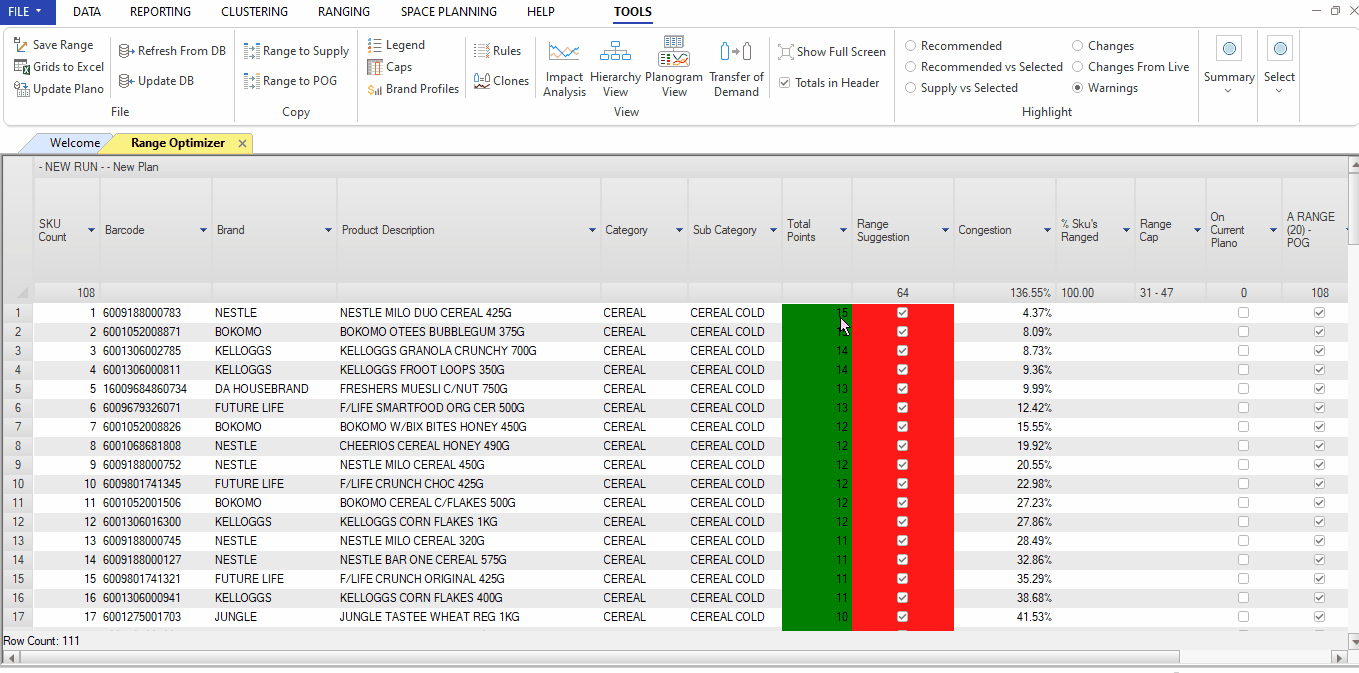Open Congestion column filter dropdown

(1046, 231)
